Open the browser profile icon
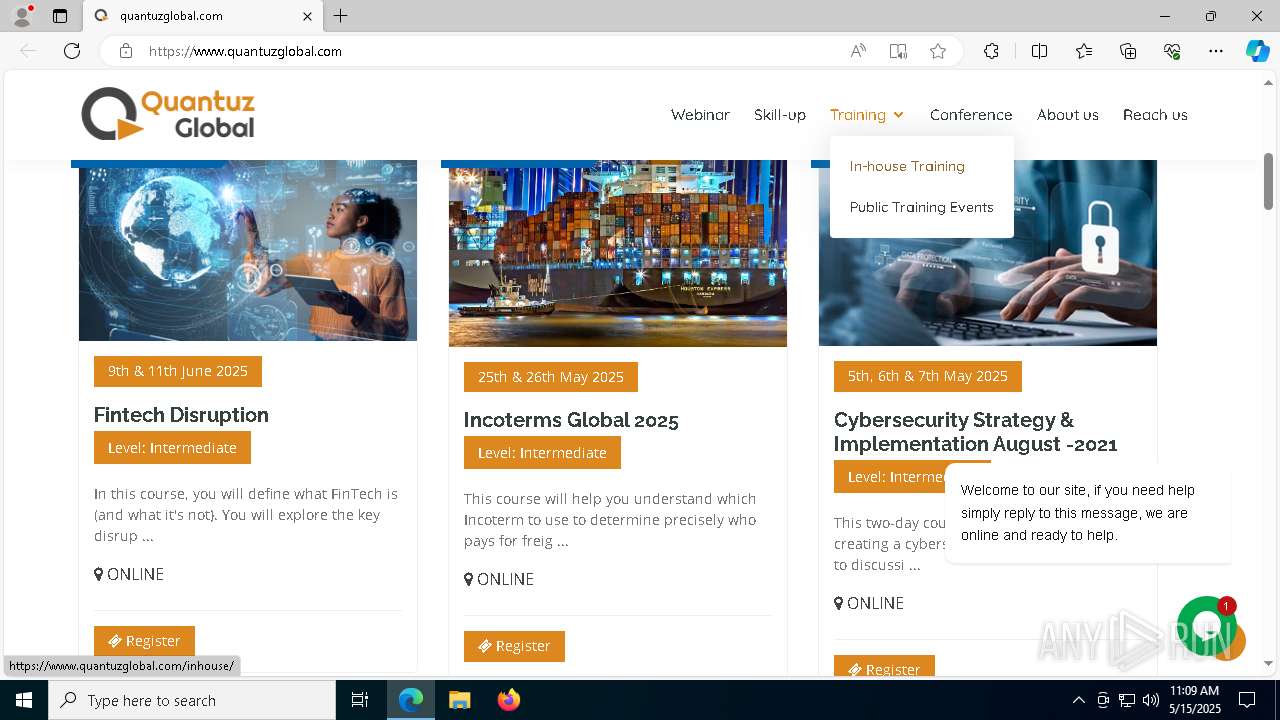 click(x=22, y=16)
